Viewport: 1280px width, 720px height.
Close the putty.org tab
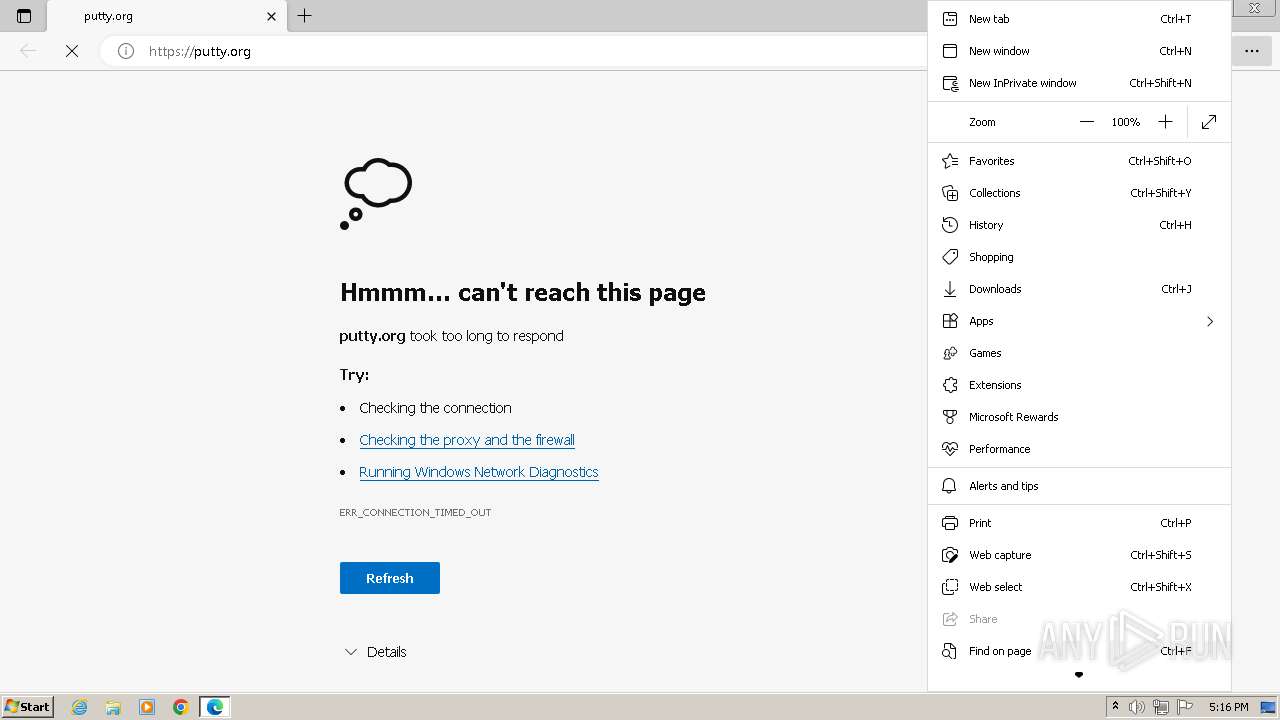click(271, 16)
